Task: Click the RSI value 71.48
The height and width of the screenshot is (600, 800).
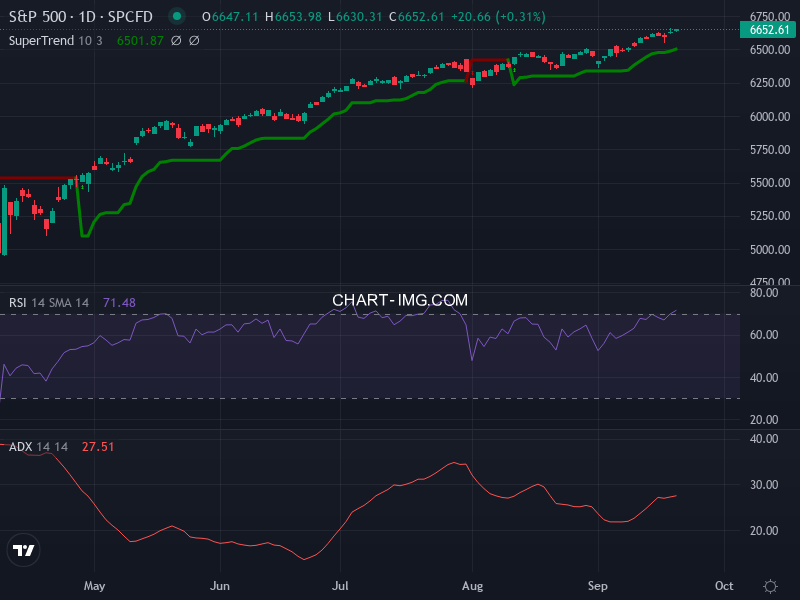Action: tap(119, 302)
